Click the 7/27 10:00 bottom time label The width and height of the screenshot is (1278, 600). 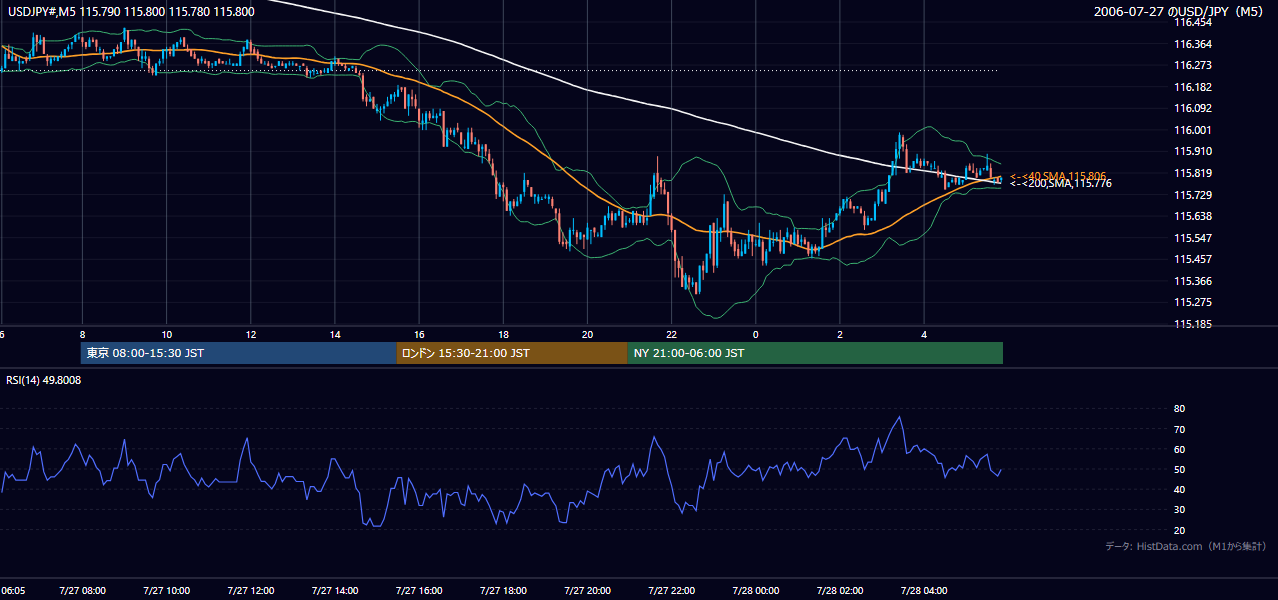[x=166, y=591]
